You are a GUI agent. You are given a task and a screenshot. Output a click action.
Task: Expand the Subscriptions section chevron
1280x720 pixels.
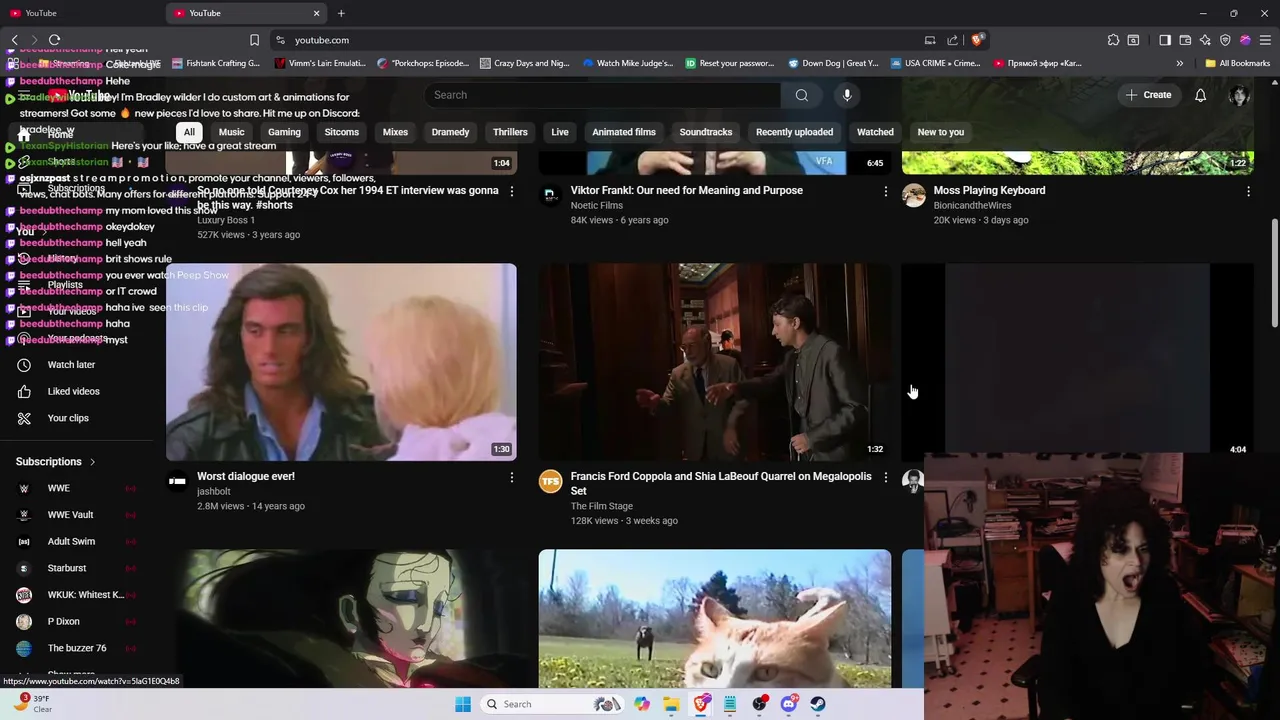(x=92, y=462)
